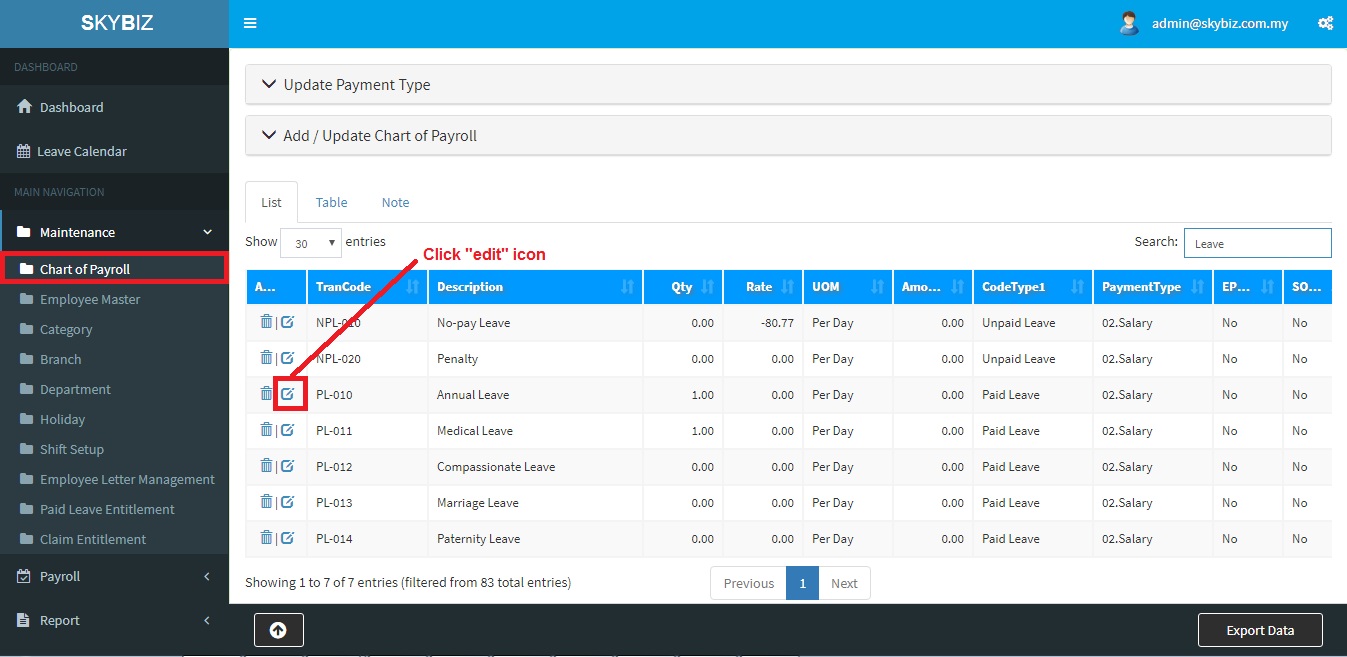The width and height of the screenshot is (1347, 657).
Task: Click edit icon for Annual Leave row
Action: (x=288, y=394)
